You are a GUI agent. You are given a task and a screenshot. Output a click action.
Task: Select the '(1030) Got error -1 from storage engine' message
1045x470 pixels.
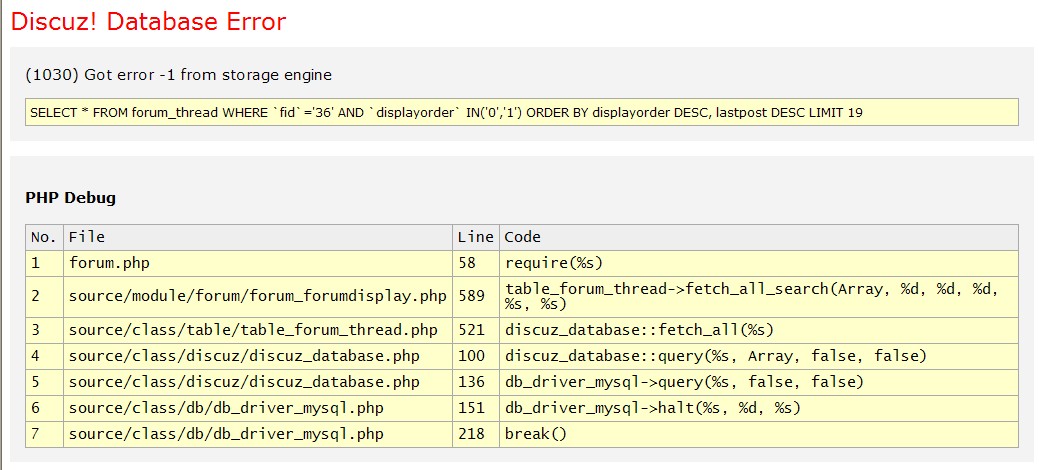179,75
